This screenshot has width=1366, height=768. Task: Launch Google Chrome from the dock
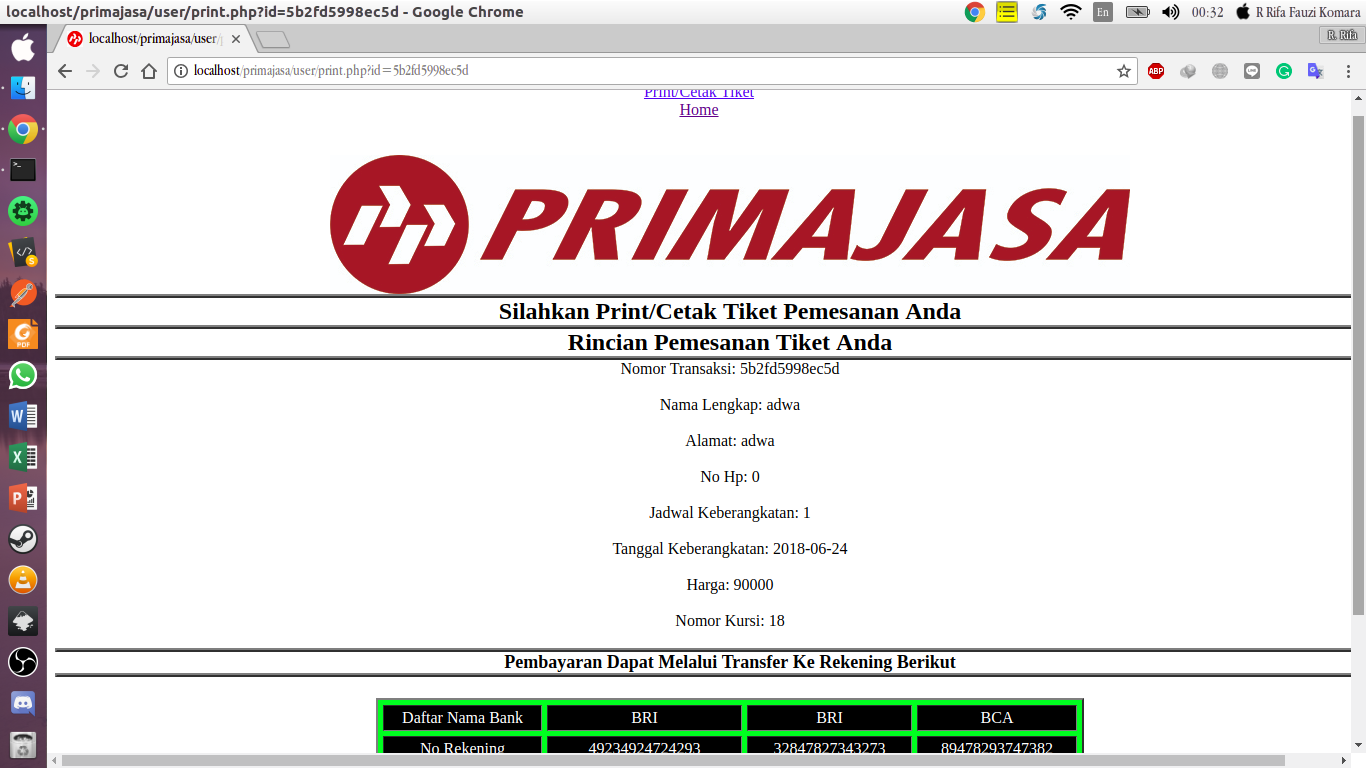point(23,129)
